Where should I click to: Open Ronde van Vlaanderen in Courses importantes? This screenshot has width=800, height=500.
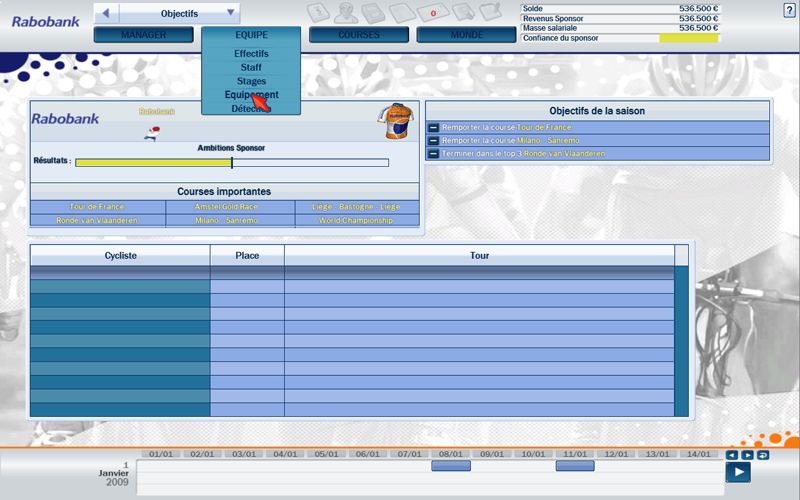point(97,220)
